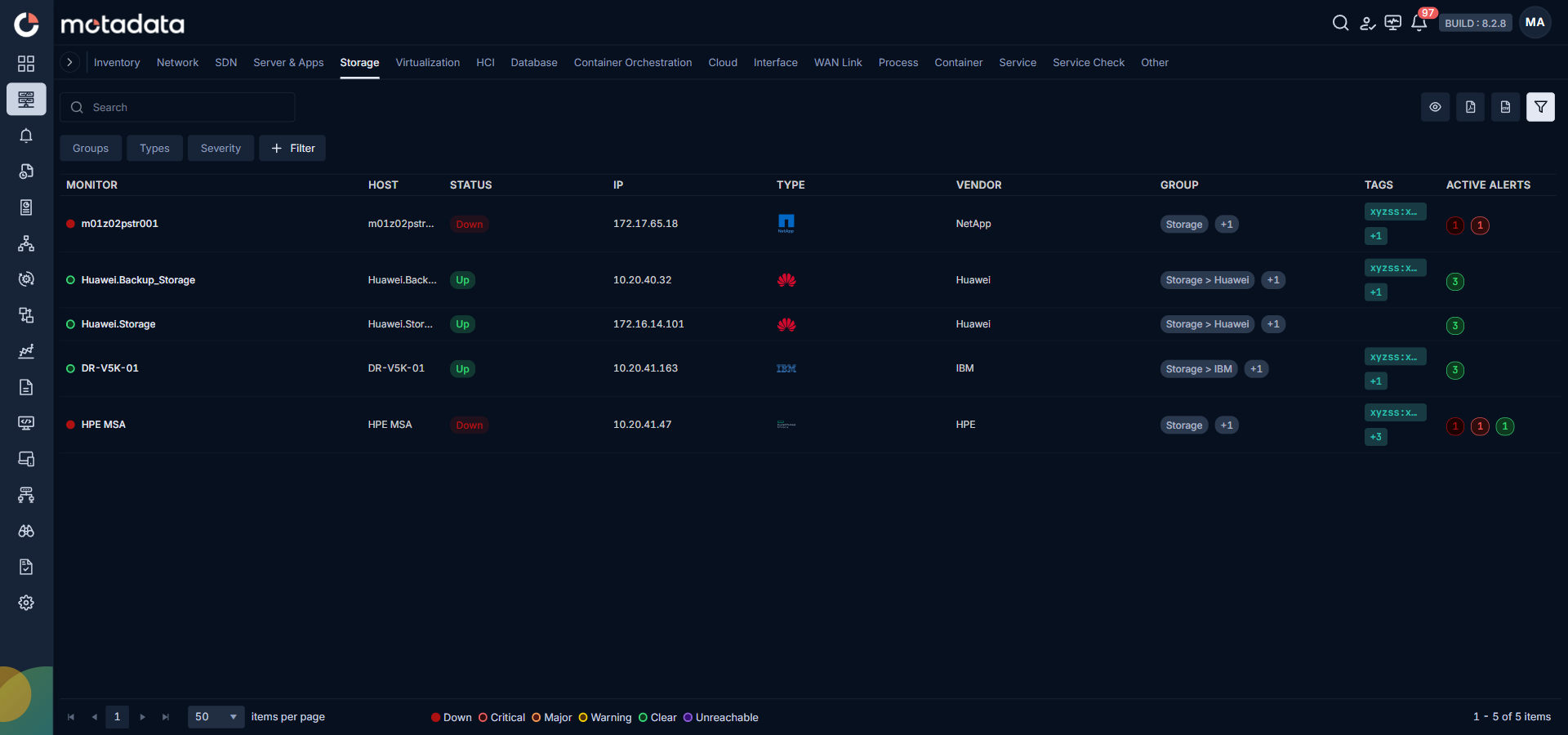The width and height of the screenshot is (1568, 735).
Task: Click the Storage > IBM group tag
Action: [1199, 369]
